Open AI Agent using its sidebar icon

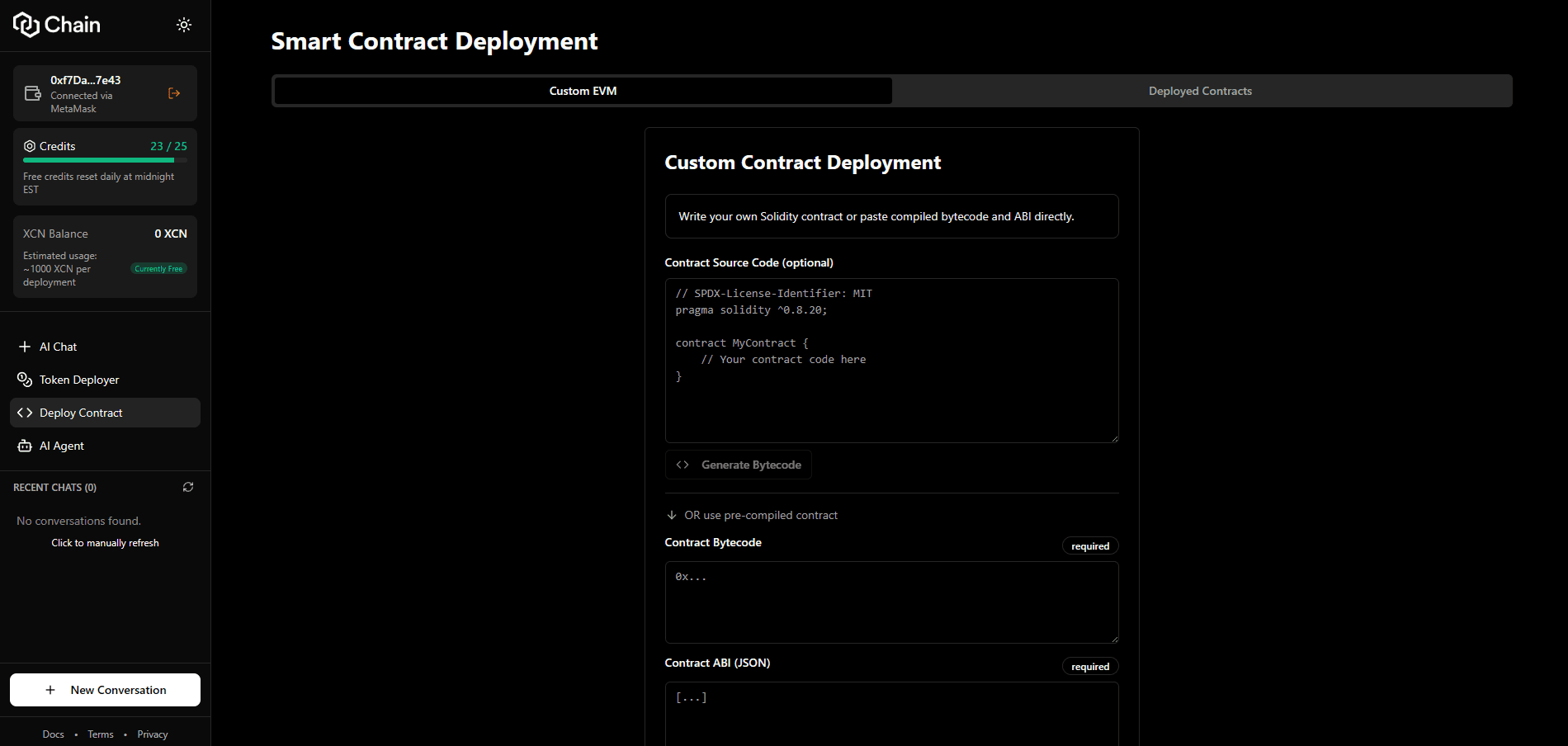point(26,445)
